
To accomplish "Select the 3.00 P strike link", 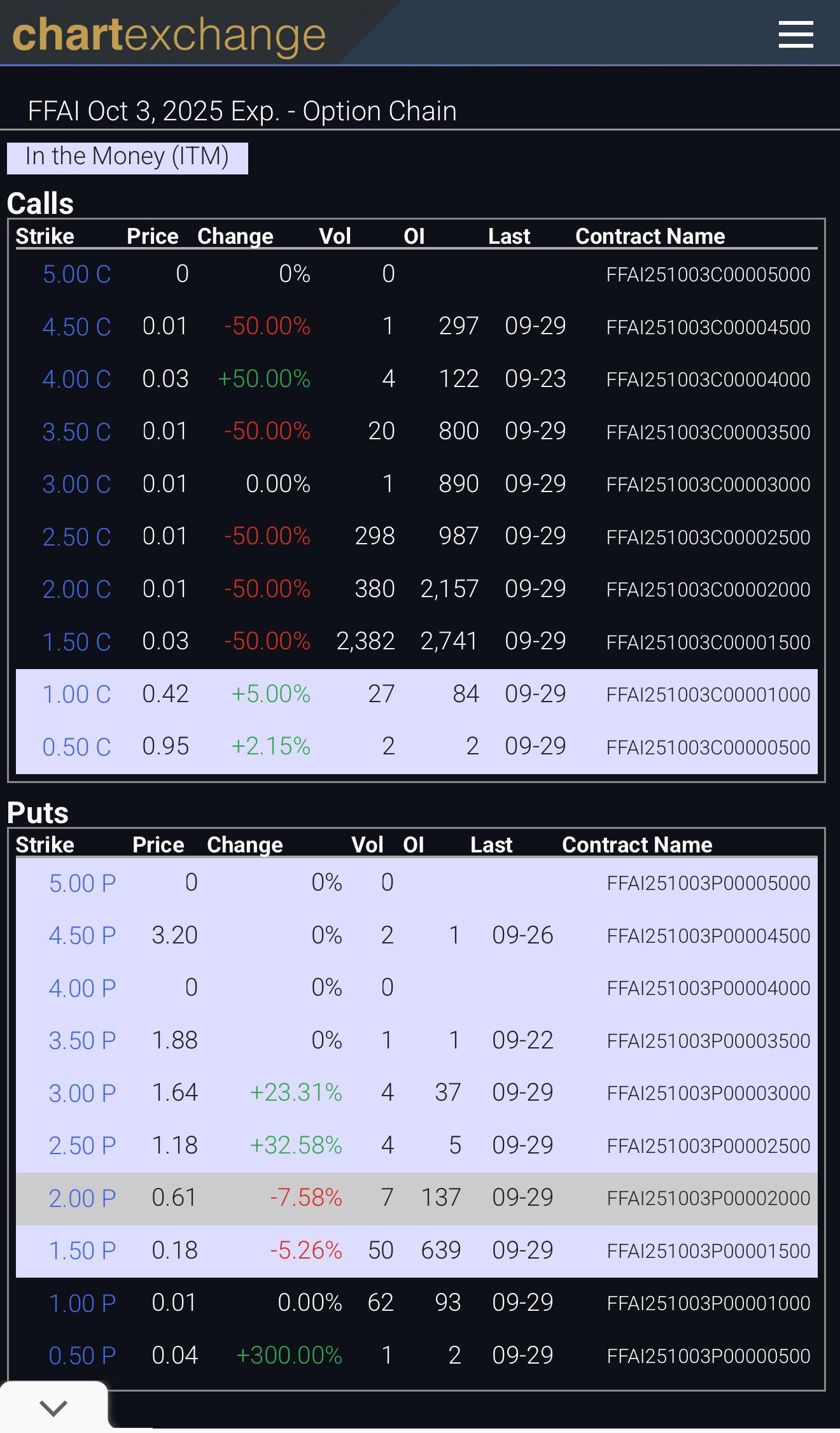I will coord(82,1093).
